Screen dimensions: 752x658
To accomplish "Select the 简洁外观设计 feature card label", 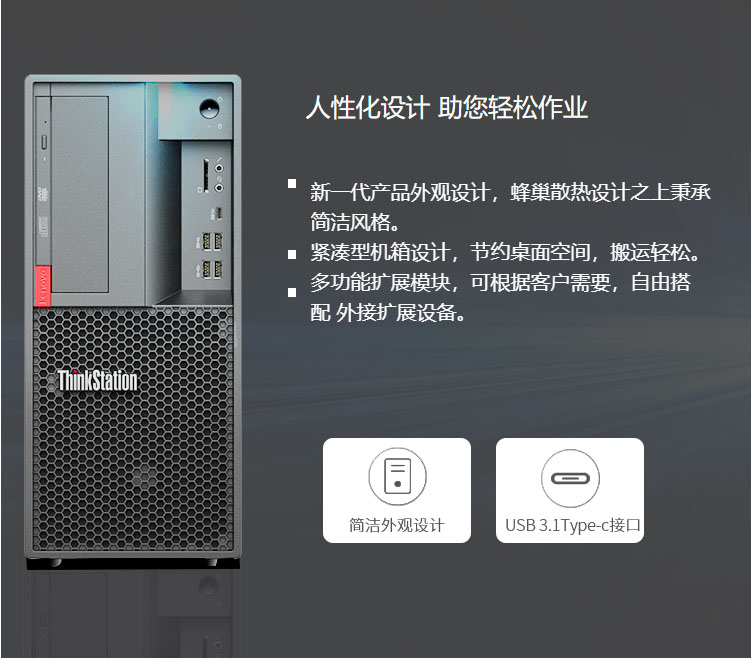I will coord(397,525).
